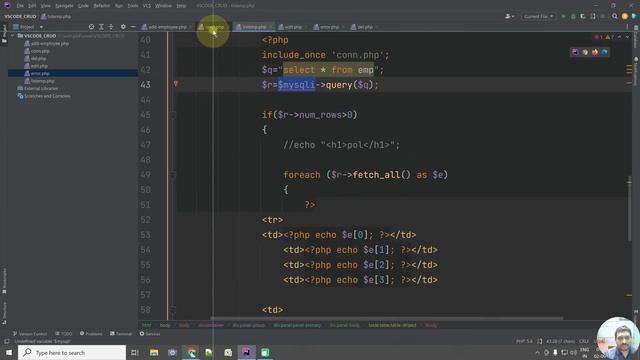Open the VCS menu
640x360 pixels.
coord(147,6)
